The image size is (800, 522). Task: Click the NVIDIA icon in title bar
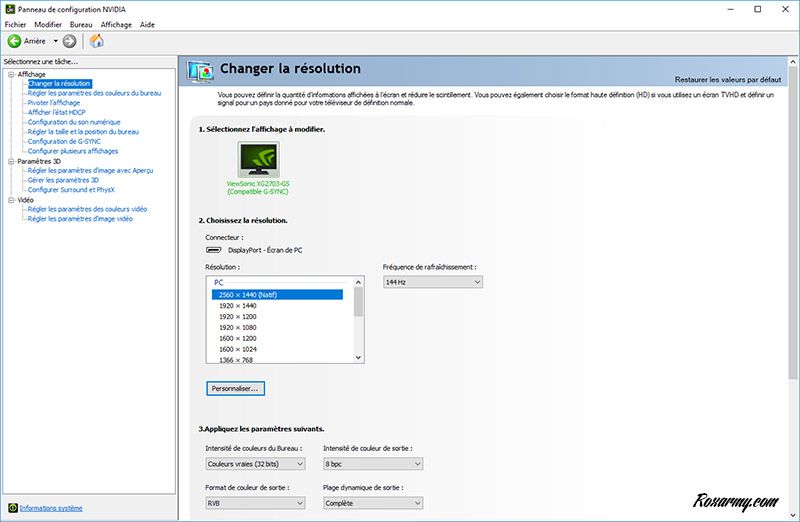coord(9,9)
